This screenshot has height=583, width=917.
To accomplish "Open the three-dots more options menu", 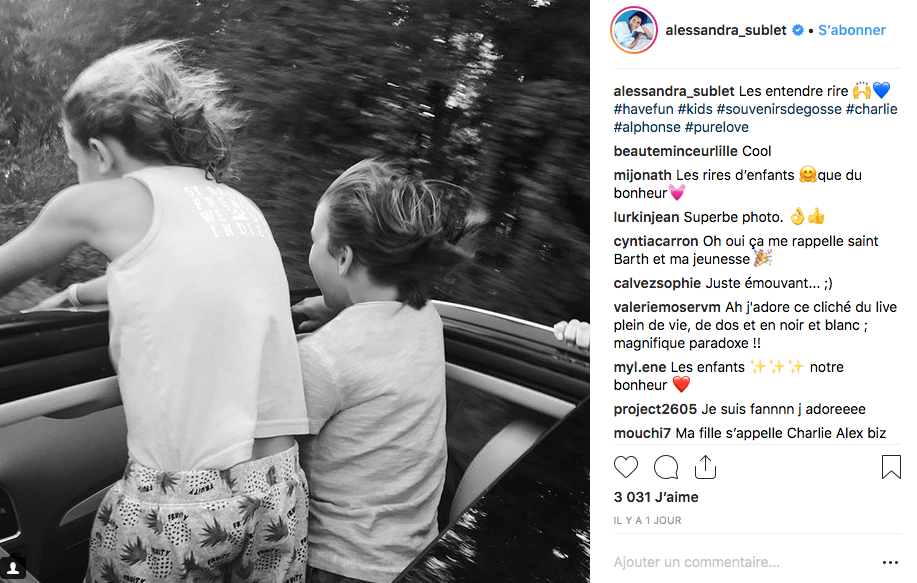I will (x=890, y=563).
